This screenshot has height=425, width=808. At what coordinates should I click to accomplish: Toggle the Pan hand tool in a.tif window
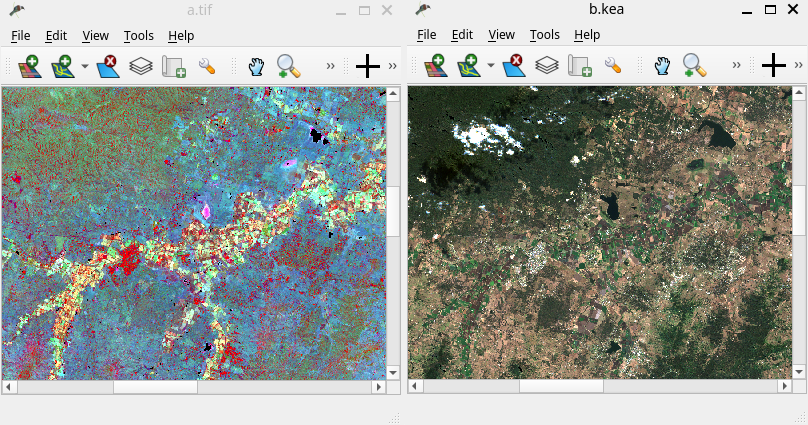(x=256, y=66)
